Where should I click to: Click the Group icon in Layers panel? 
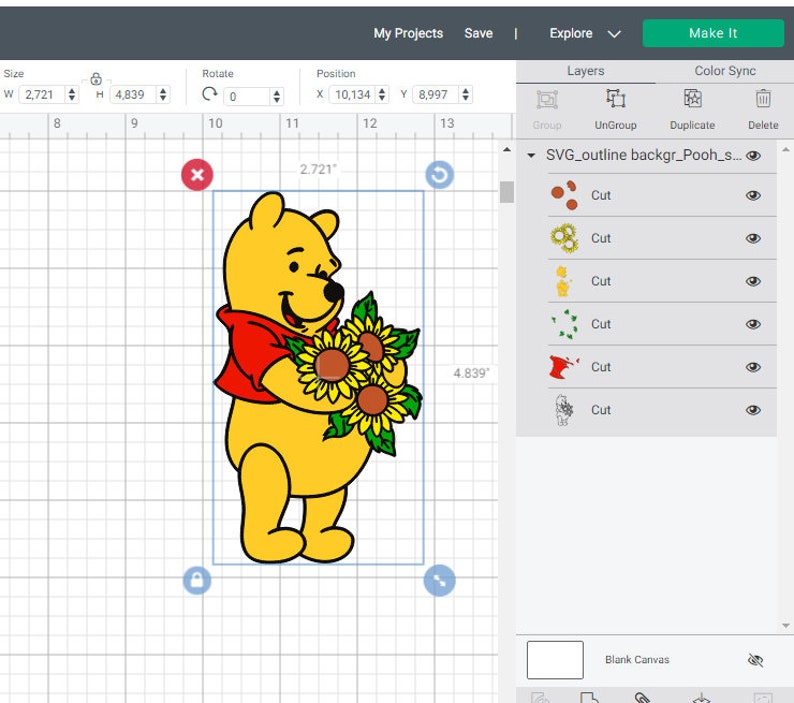click(547, 99)
